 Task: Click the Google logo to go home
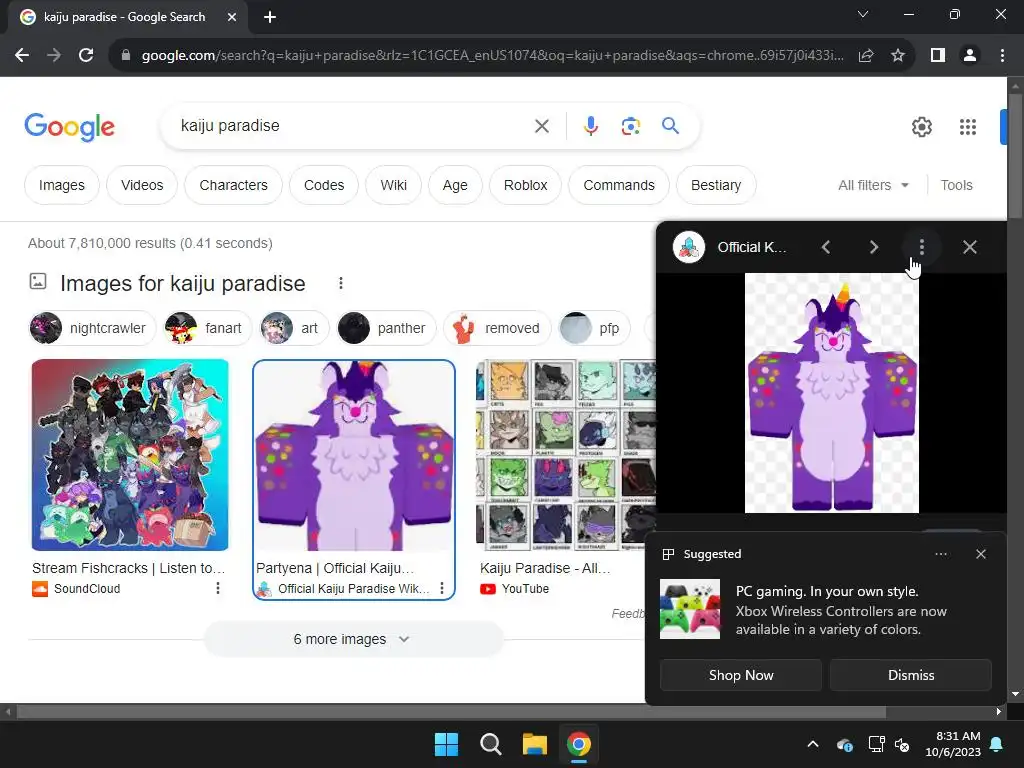[69, 126]
